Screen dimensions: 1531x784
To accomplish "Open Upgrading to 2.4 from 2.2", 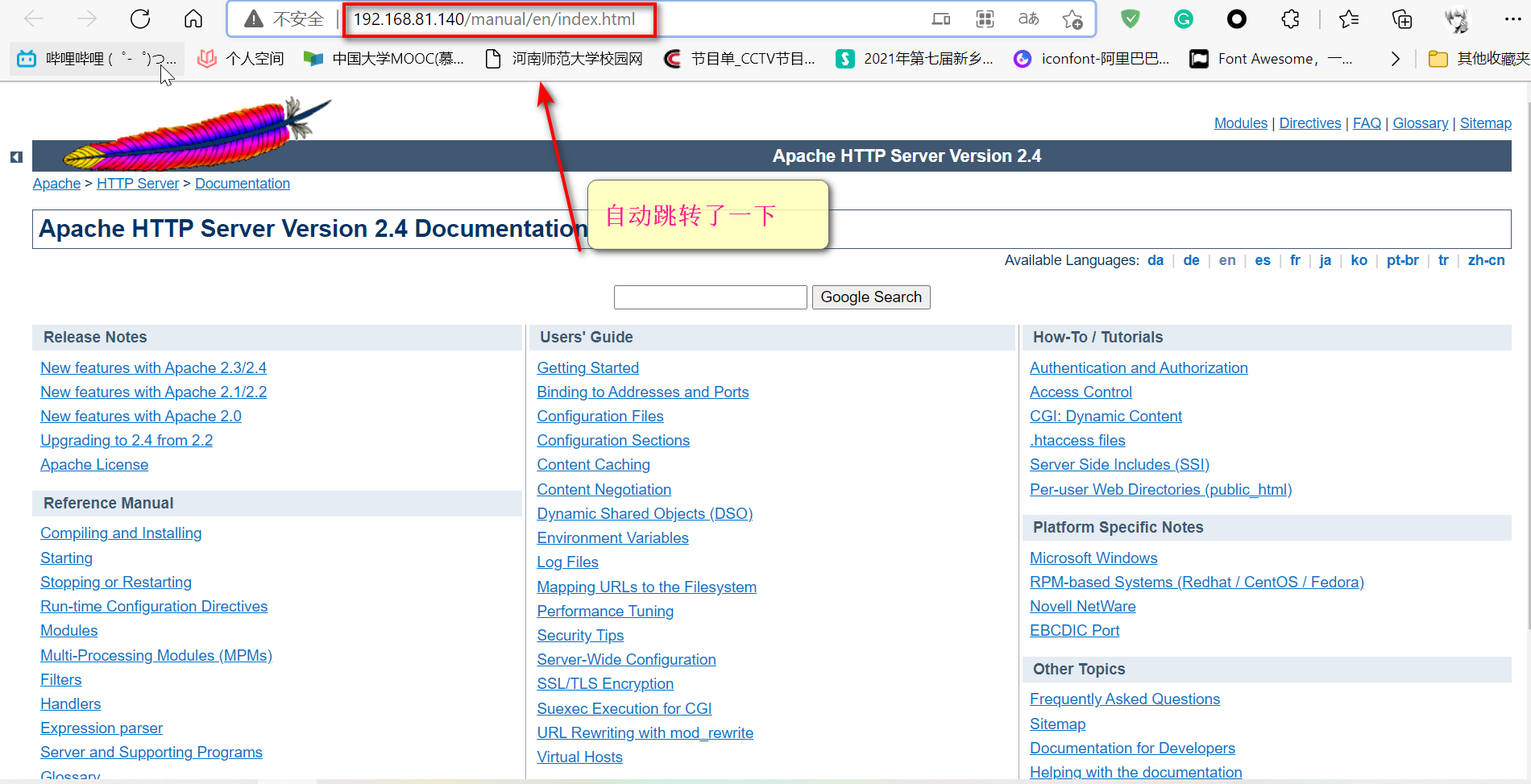I will coord(127,441).
